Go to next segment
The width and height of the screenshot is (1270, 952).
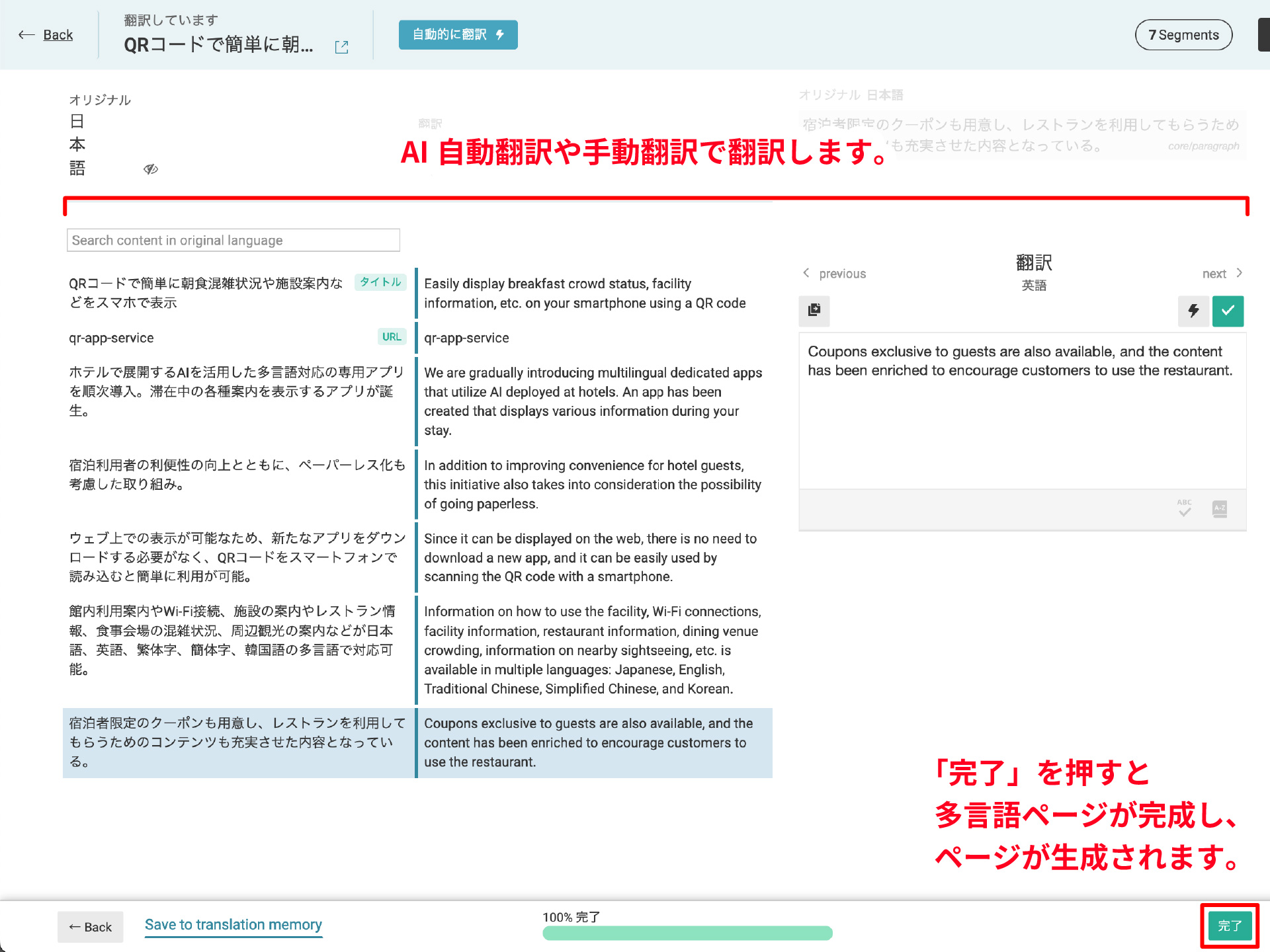click(x=1222, y=274)
